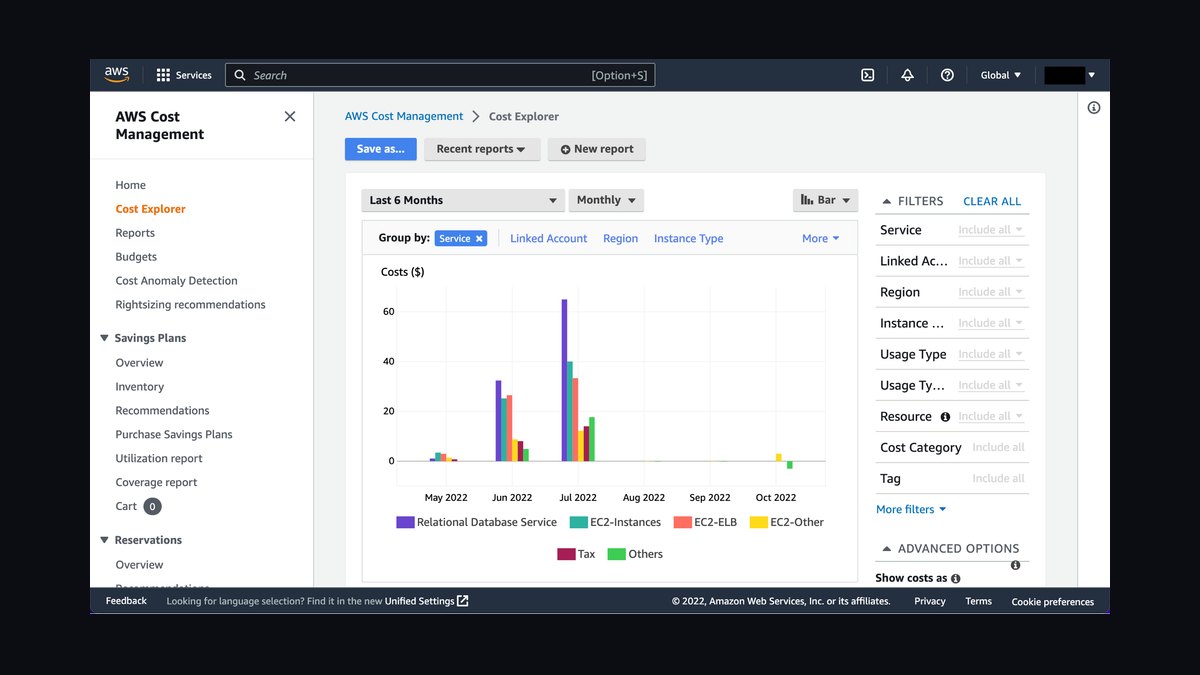Collapse the Reservations section
Screen dimensions: 1200x675
(104, 540)
